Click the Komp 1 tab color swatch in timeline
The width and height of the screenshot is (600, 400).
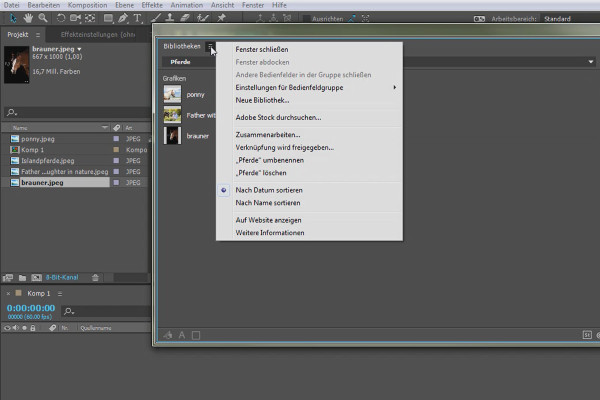click(x=18, y=293)
